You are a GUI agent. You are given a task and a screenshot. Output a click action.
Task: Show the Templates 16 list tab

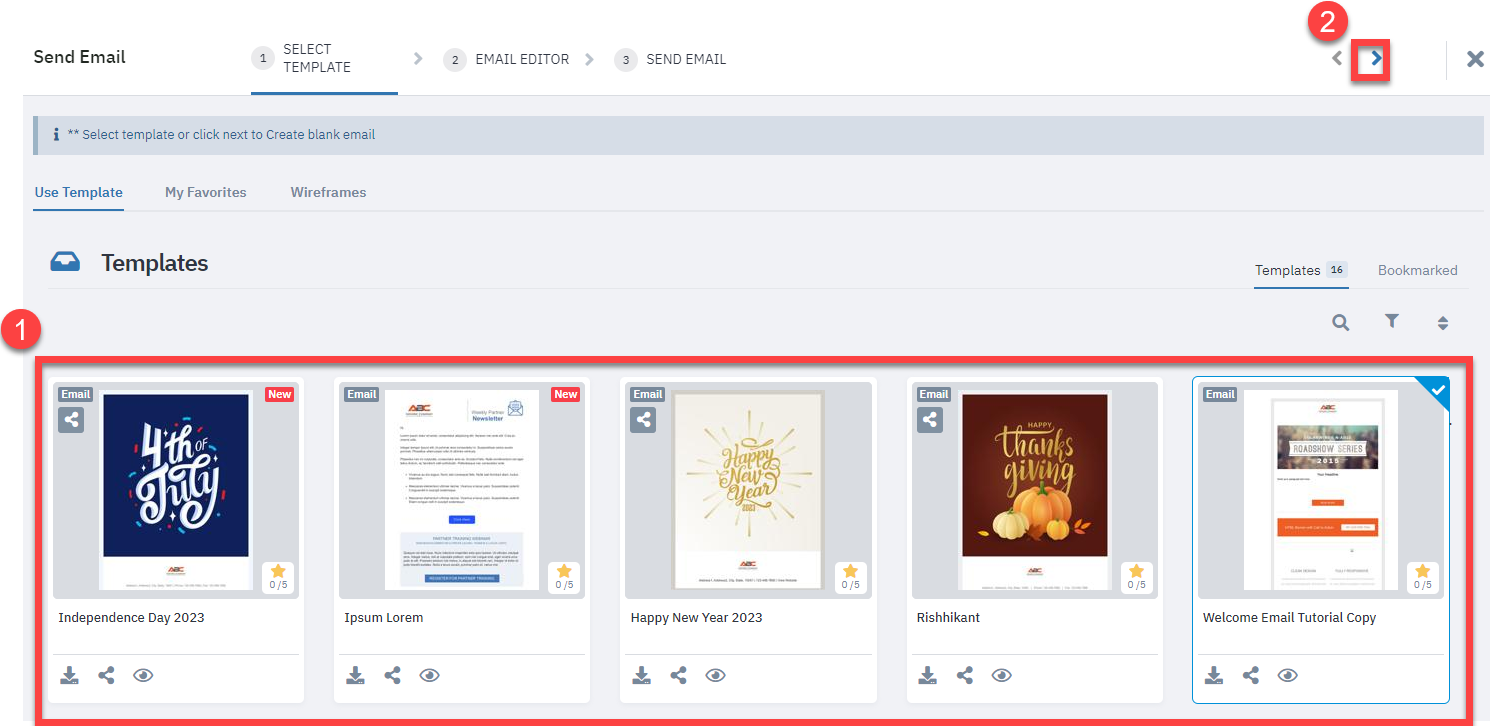[x=1301, y=270]
